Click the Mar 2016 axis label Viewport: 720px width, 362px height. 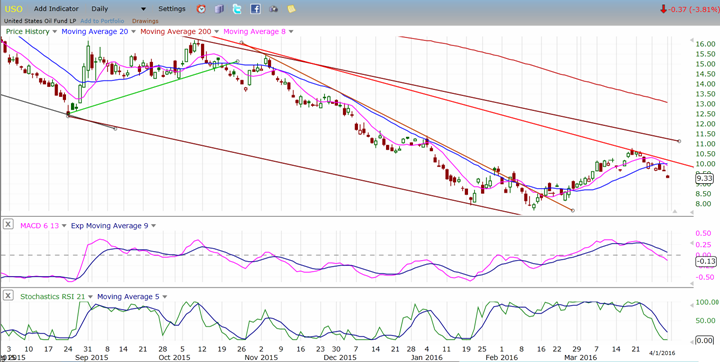point(579,357)
